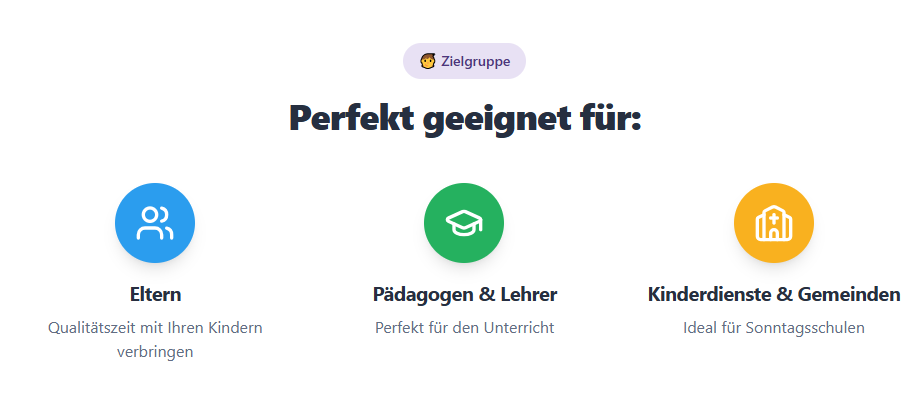The image size is (924, 415).
Task: Click the orange church building icon
Action: [773, 223]
